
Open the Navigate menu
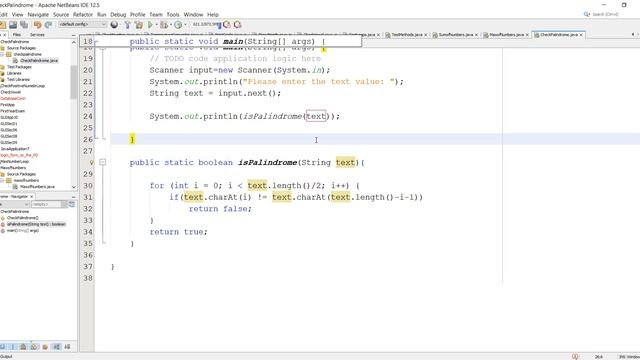point(38,14)
